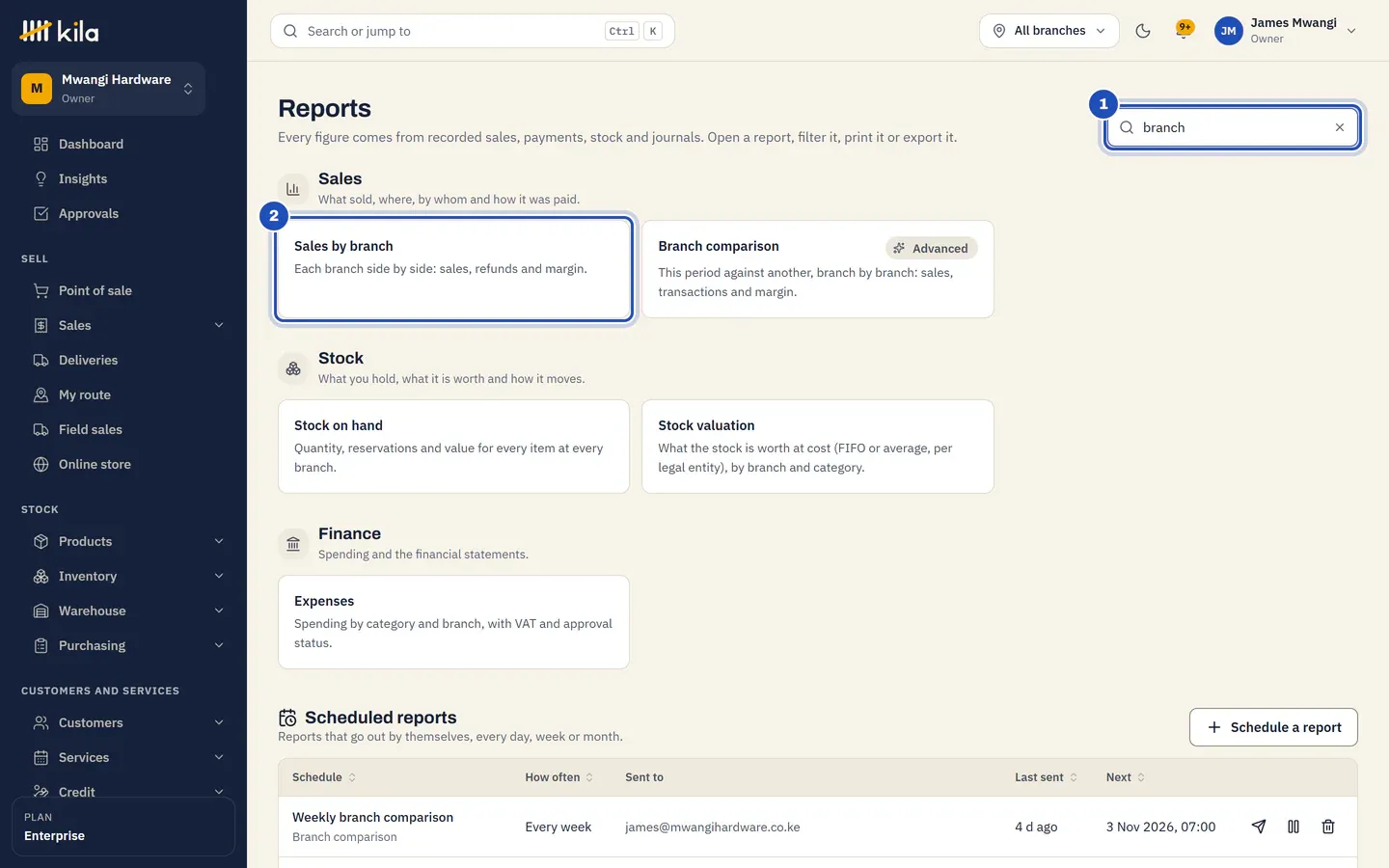Screen dimensions: 1389x868
Task: Open the All branches dropdown
Action: pos(1049,31)
